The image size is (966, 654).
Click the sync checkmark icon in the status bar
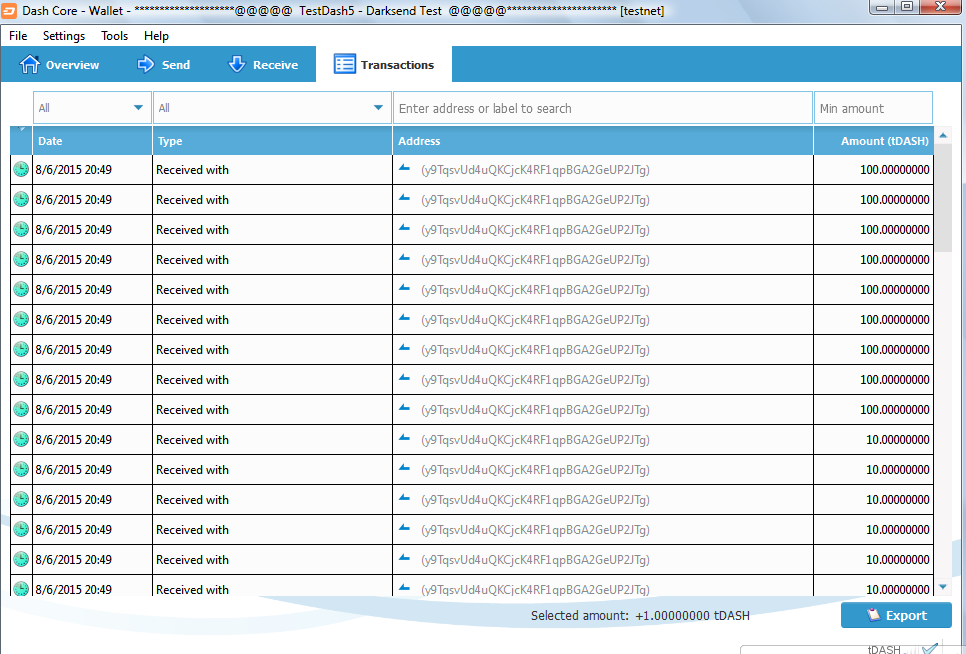[930, 648]
